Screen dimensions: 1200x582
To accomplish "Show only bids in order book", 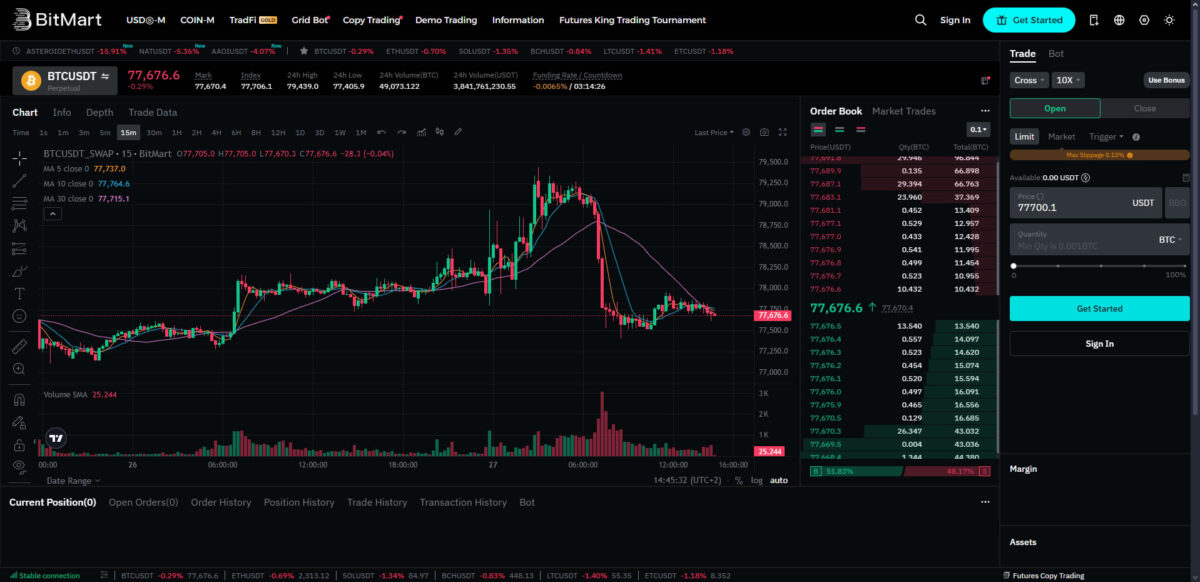I will (x=839, y=129).
